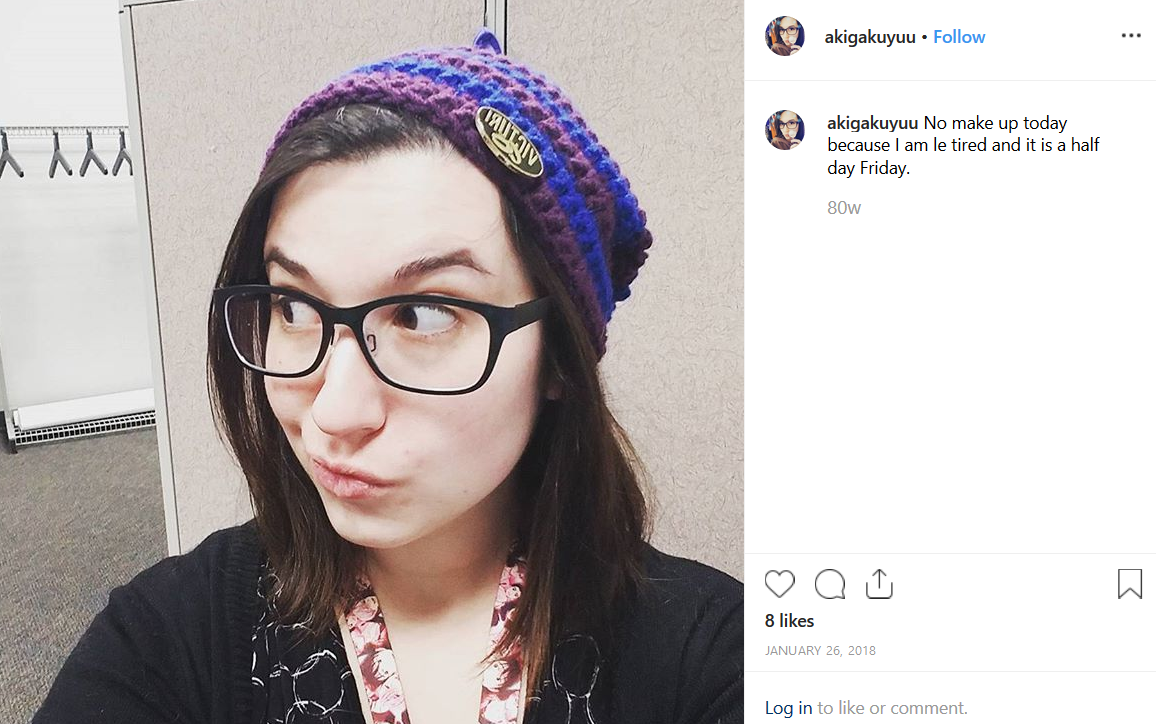Select the selfie photo
Image resolution: width=1156 pixels, height=724 pixels.
(x=372, y=362)
